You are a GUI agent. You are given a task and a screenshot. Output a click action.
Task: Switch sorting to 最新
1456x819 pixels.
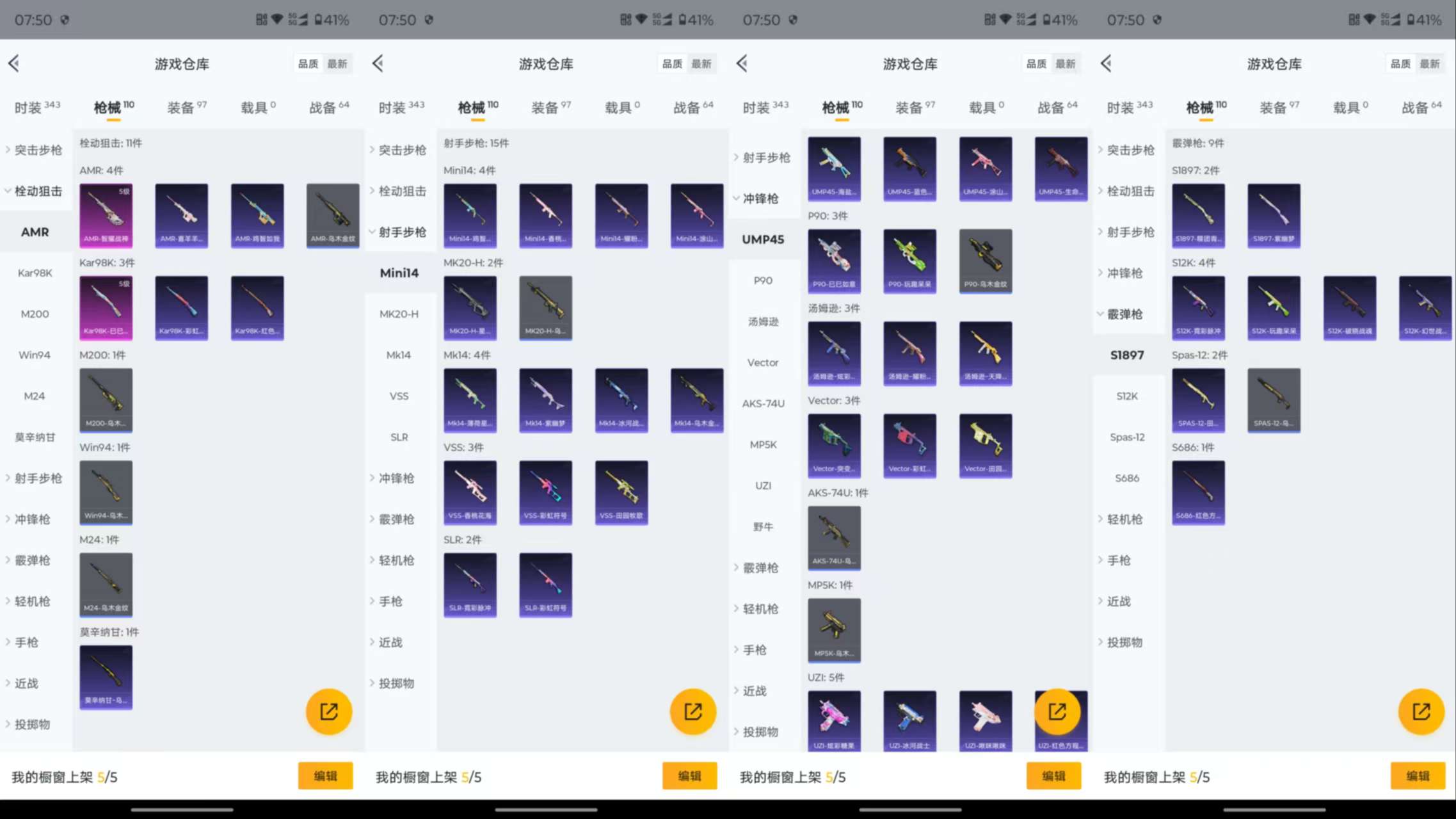coord(338,63)
